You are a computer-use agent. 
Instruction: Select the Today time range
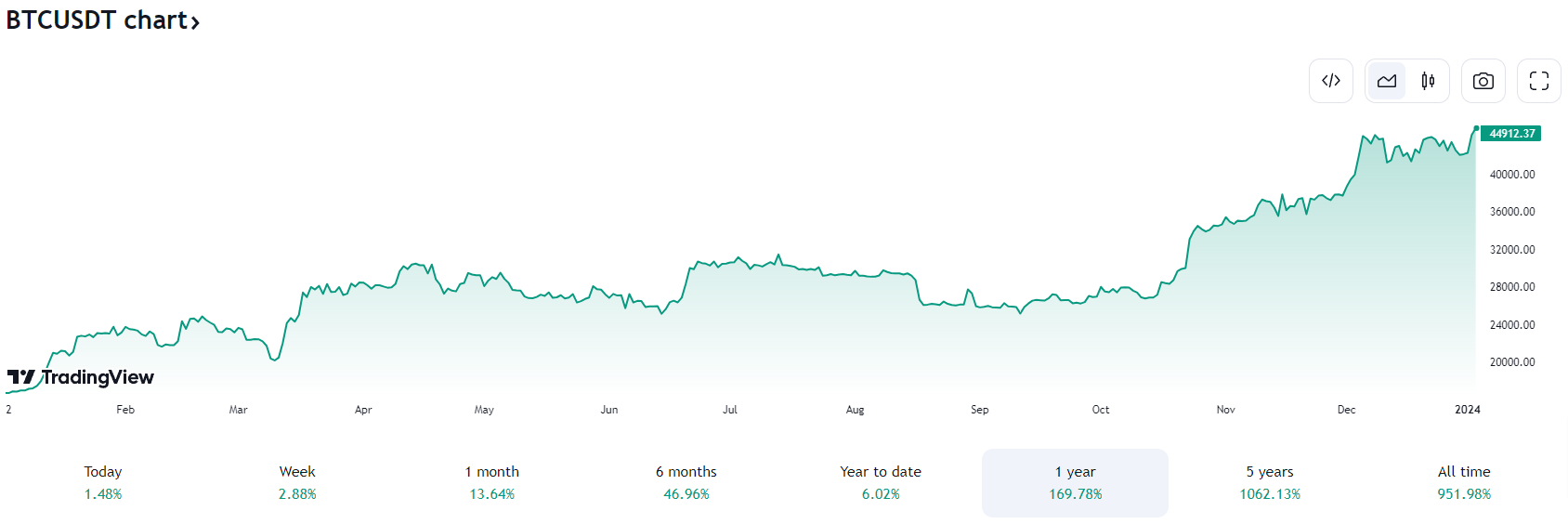pyautogui.click(x=103, y=483)
